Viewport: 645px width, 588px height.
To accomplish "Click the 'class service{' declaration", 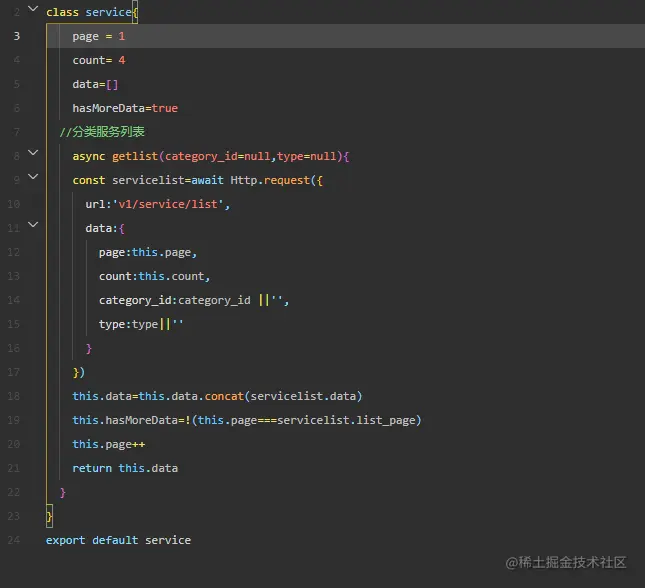I will click(x=92, y=12).
